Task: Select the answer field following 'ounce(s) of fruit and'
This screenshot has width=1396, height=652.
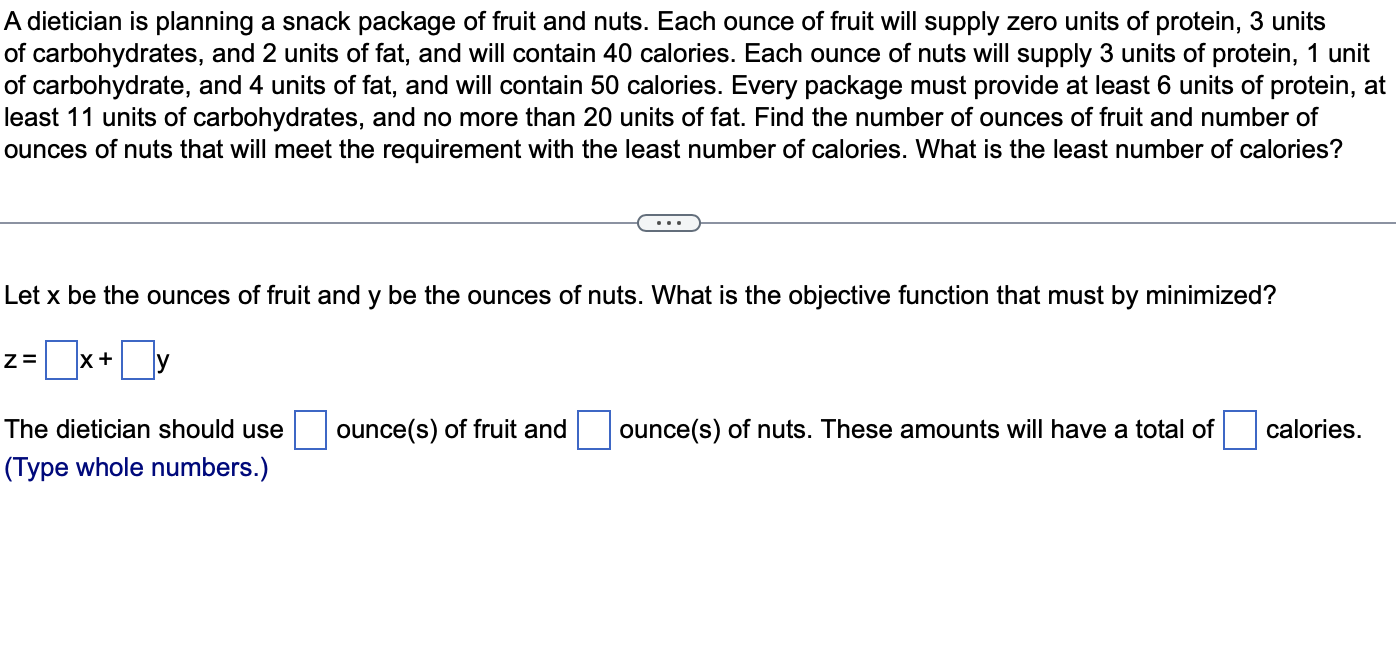Action: (x=592, y=428)
